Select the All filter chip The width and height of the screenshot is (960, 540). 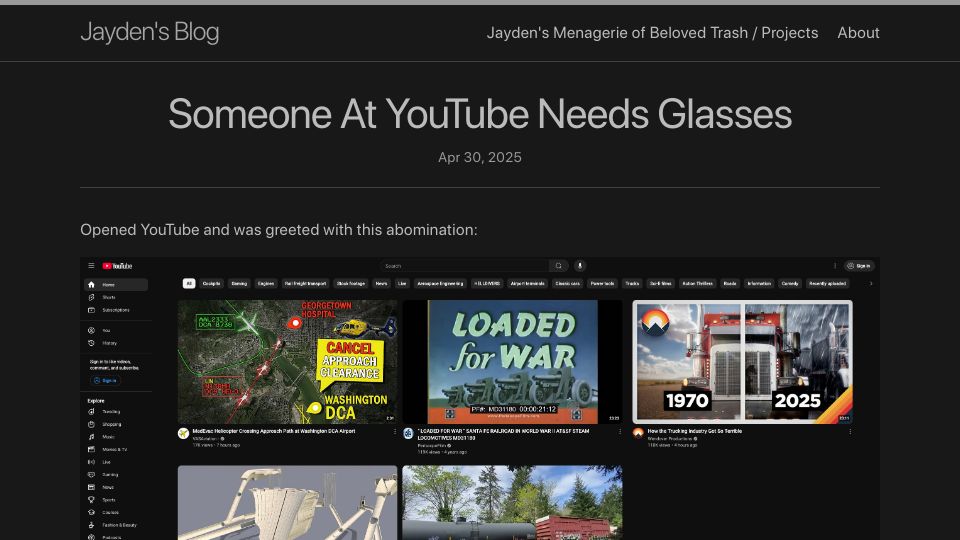pos(189,283)
